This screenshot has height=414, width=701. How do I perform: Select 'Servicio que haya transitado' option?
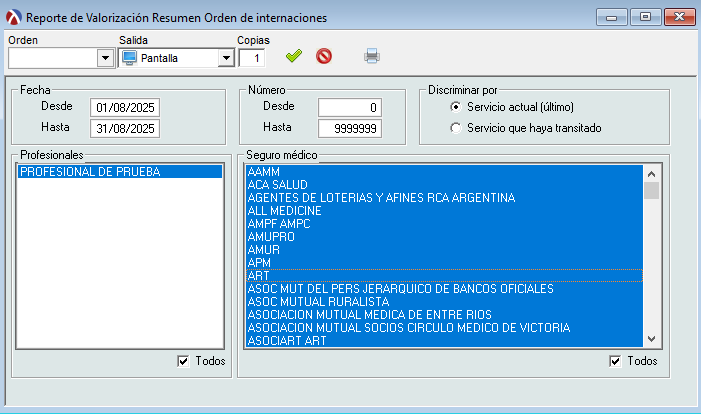(457, 128)
